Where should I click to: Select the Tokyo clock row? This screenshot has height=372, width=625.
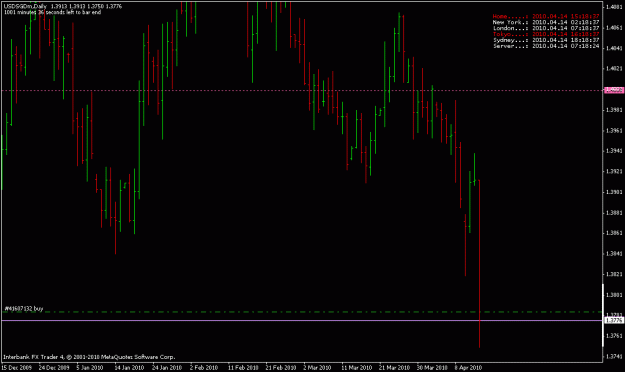546,34
